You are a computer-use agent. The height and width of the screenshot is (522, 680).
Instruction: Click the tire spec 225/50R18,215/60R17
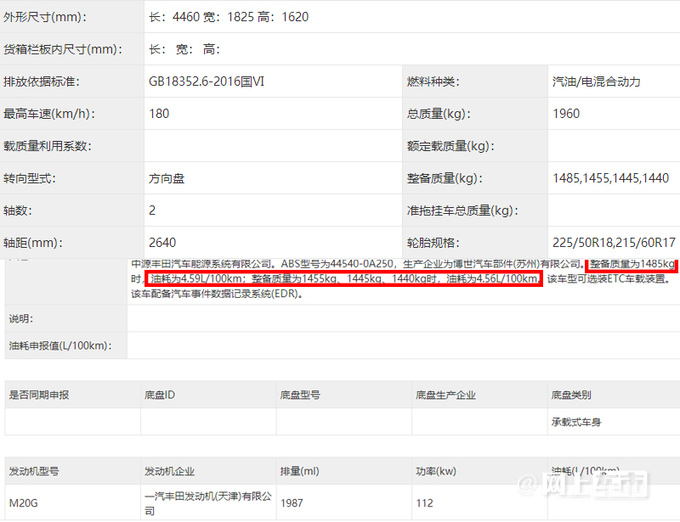(x=613, y=243)
